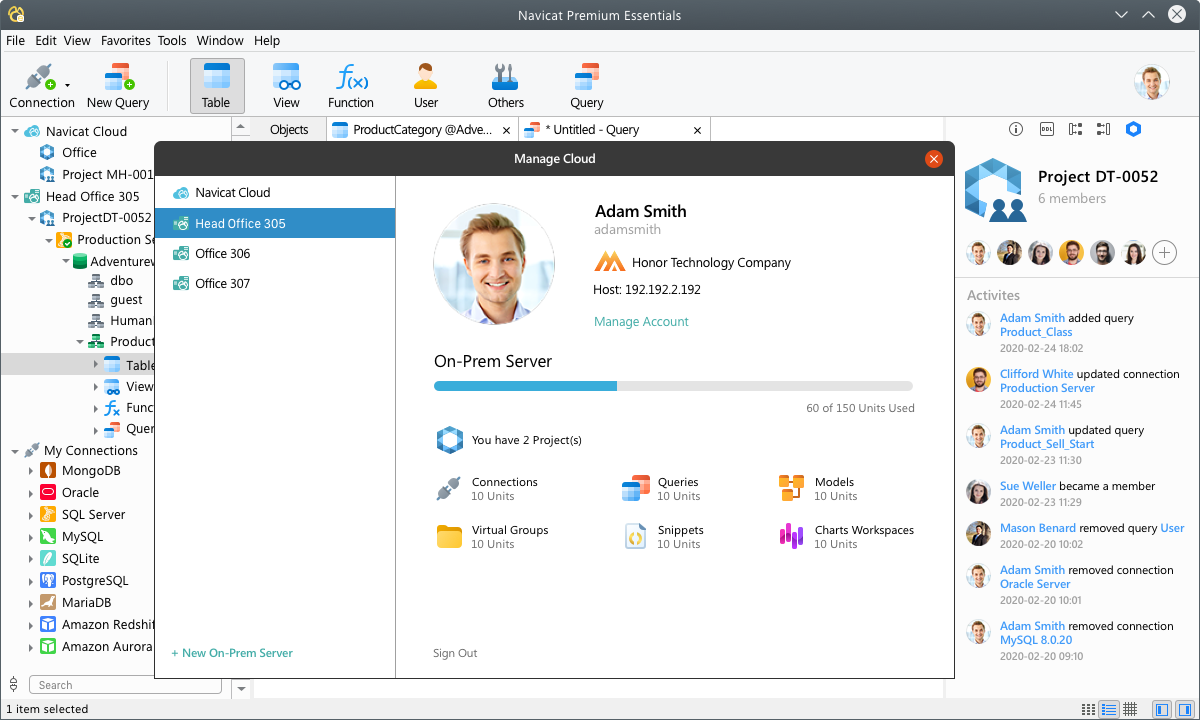This screenshot has width=1200, height=720.
Task: Click the PostgreSQL elephant icon
Action: point(47,581)
